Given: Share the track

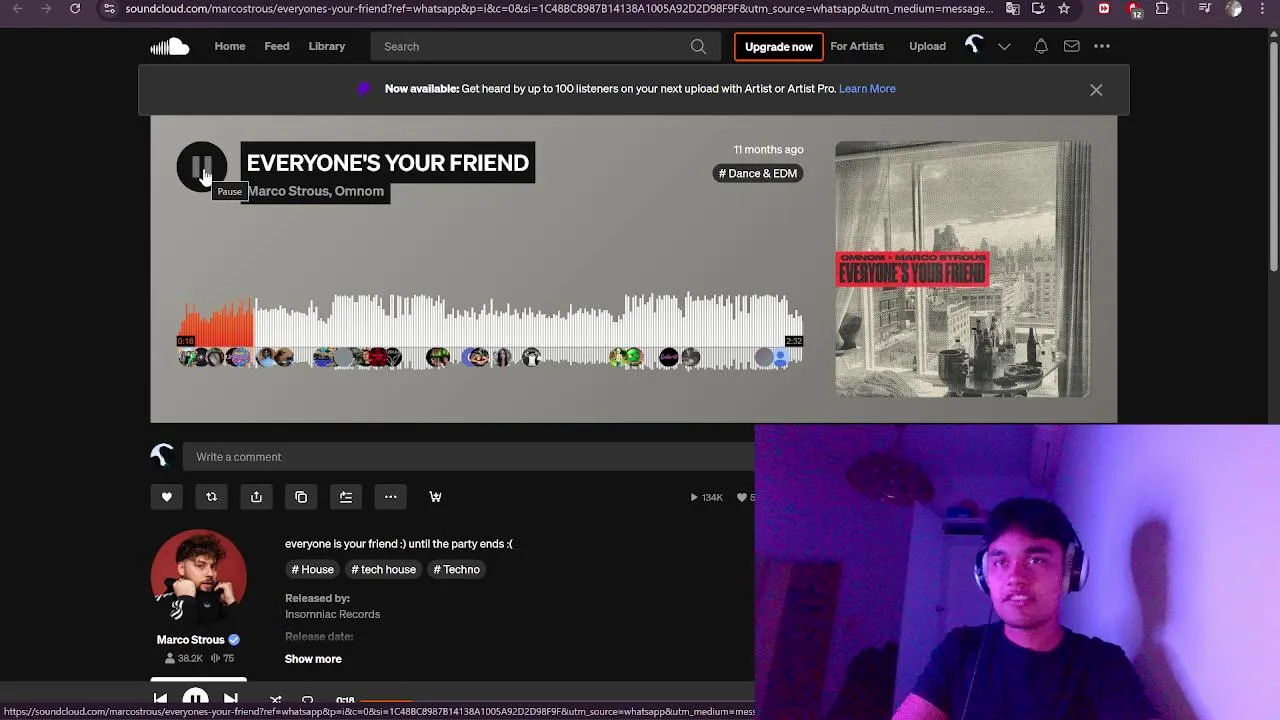Looking at the screenshot, I should point(256,497).
